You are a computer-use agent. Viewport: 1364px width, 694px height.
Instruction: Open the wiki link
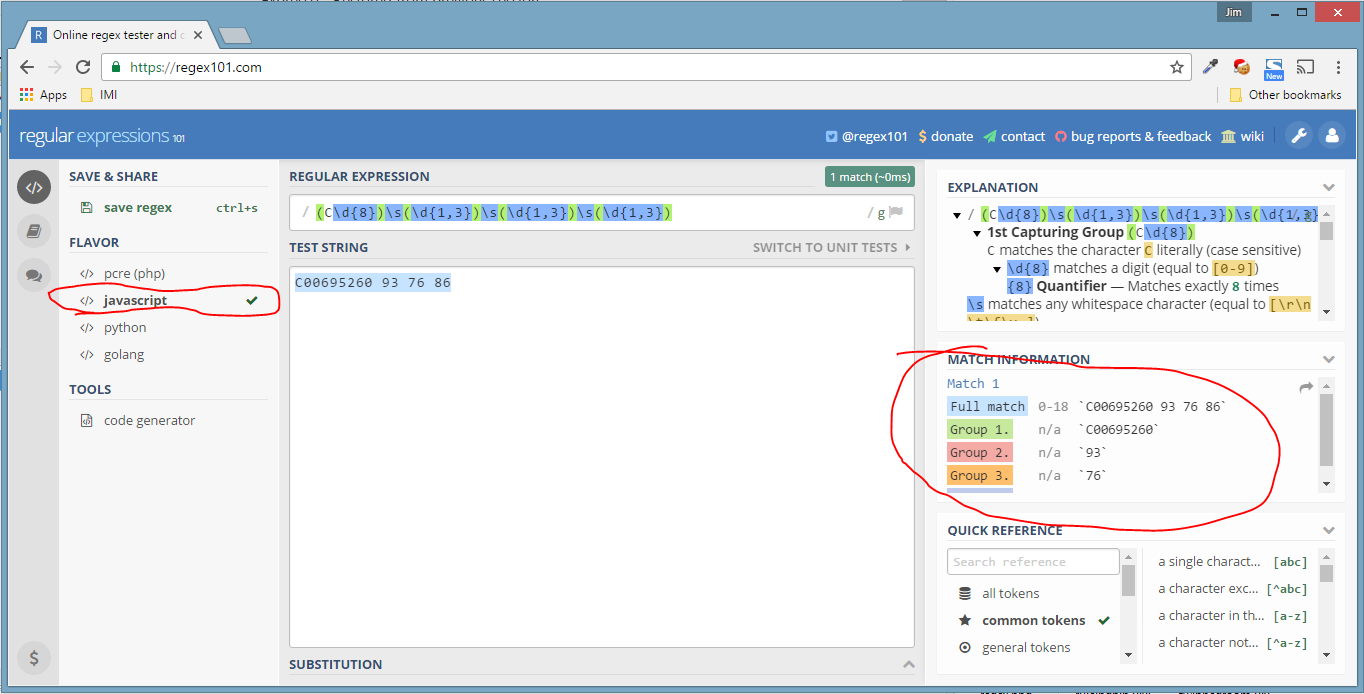1242,136
